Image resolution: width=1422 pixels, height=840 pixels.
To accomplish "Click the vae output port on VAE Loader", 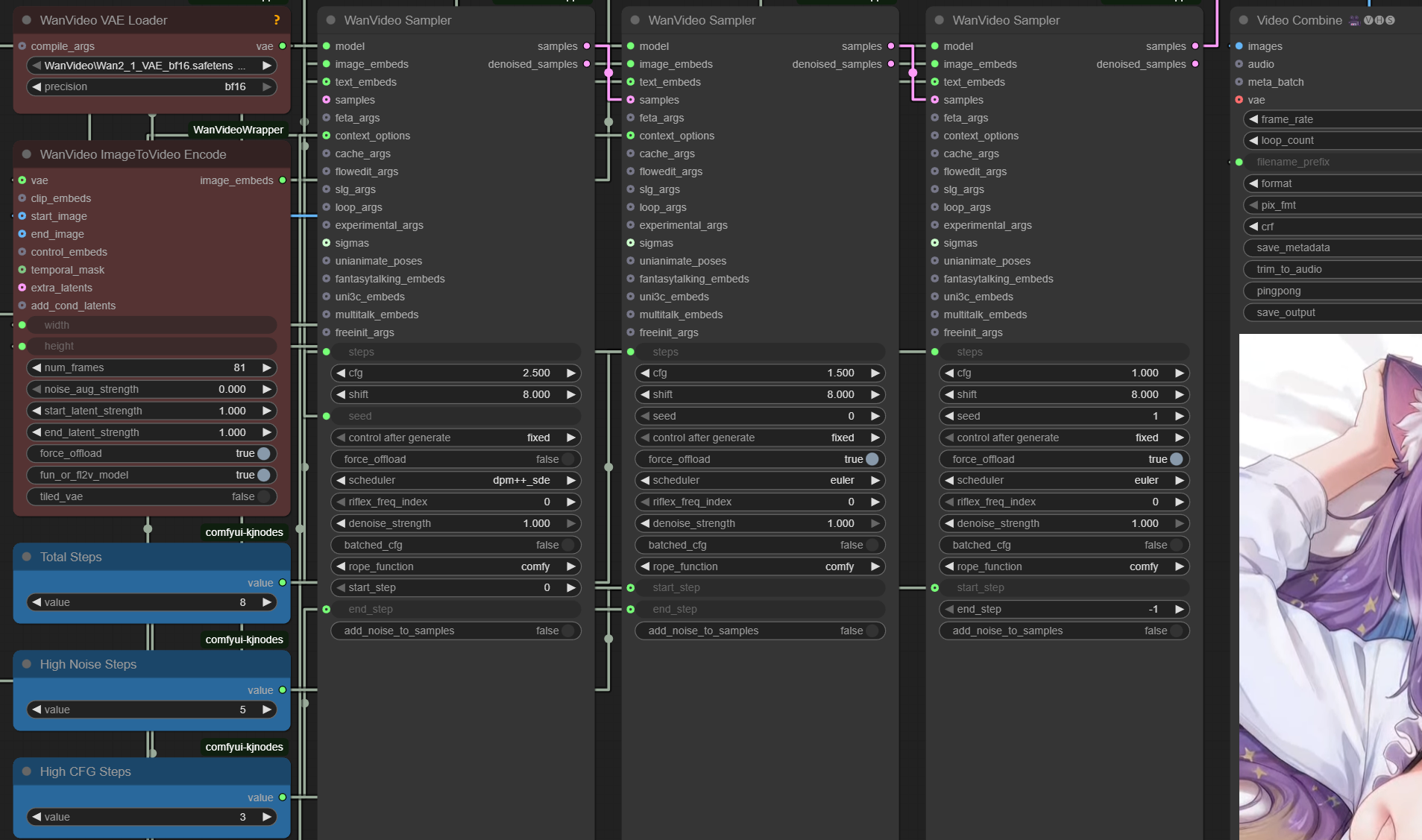I will coord(283,46).
